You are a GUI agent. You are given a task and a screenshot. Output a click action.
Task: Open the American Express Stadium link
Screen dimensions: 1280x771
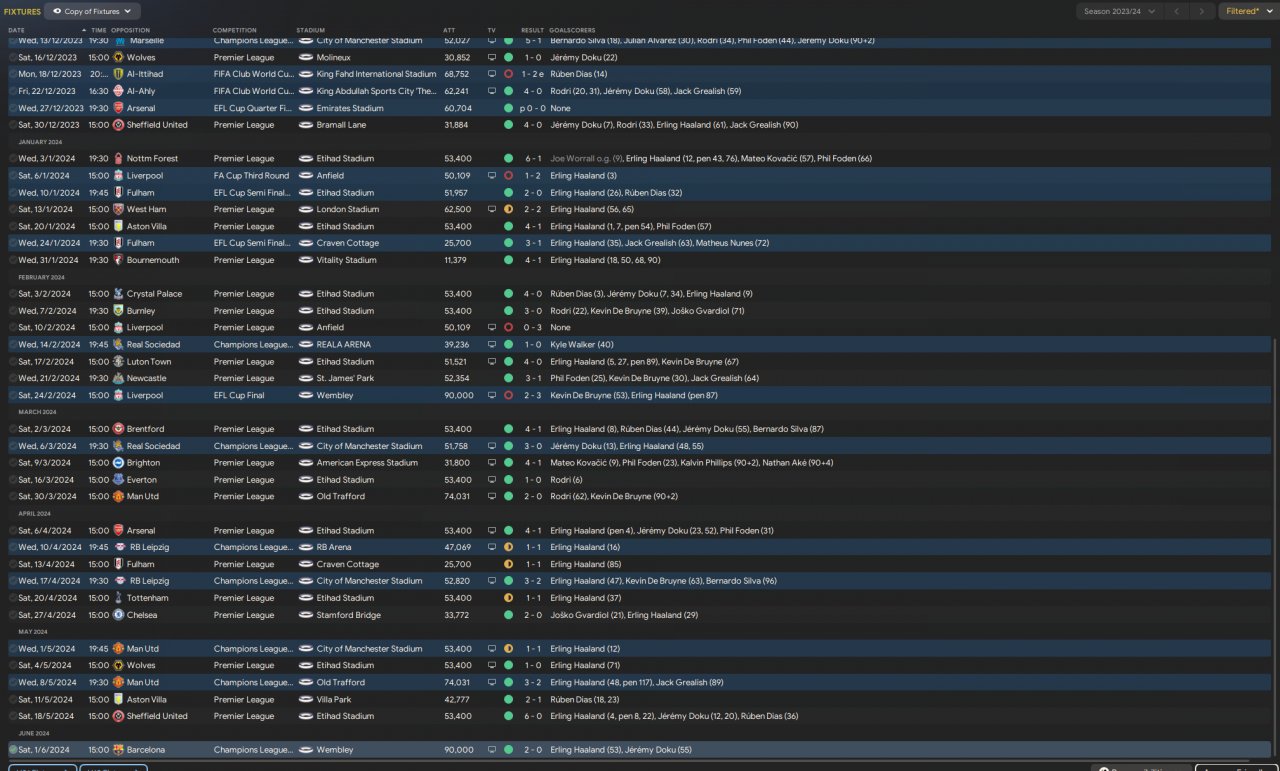click(x=367, y=463)
